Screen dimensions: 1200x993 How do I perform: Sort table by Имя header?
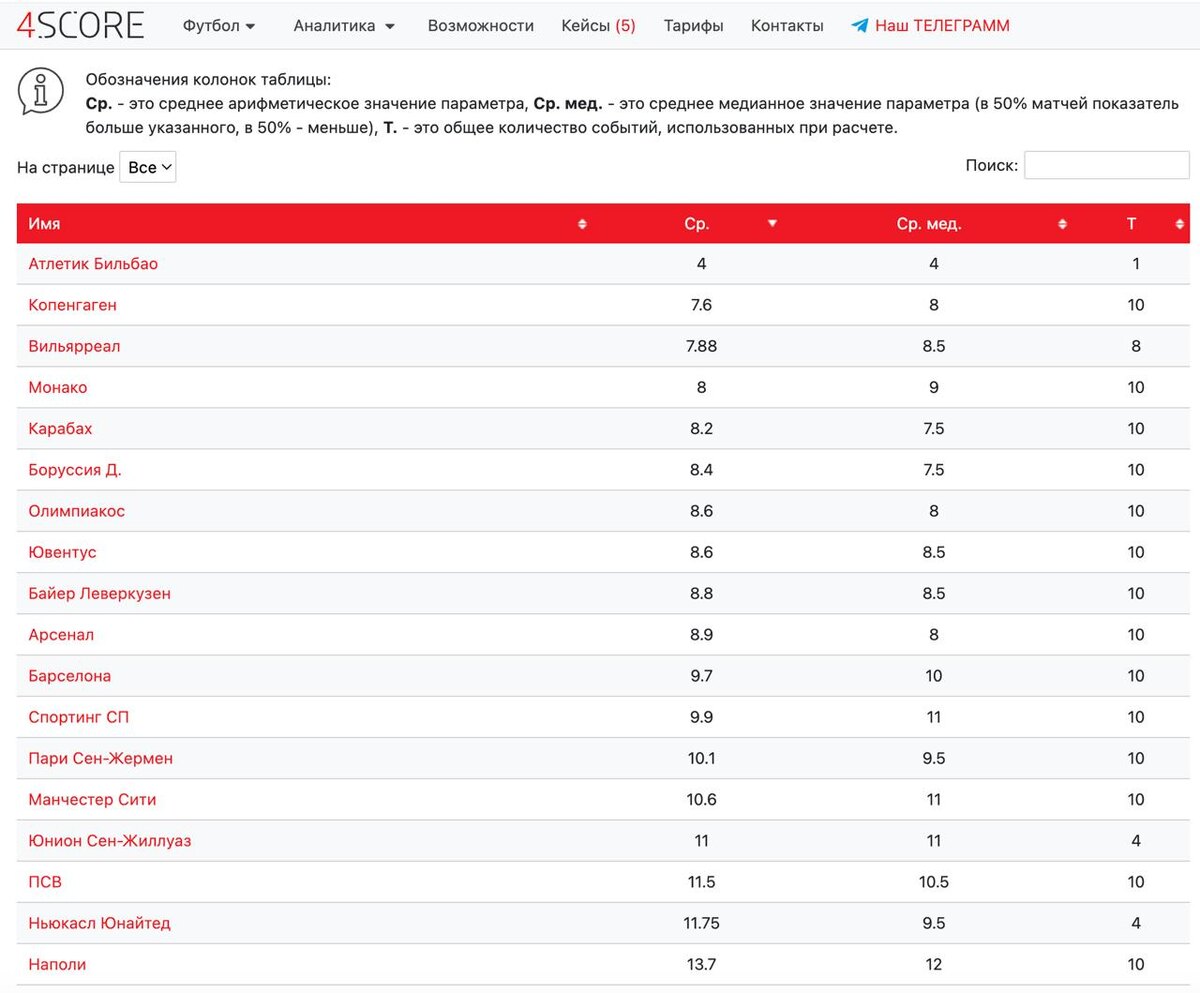tap(44, 224)
